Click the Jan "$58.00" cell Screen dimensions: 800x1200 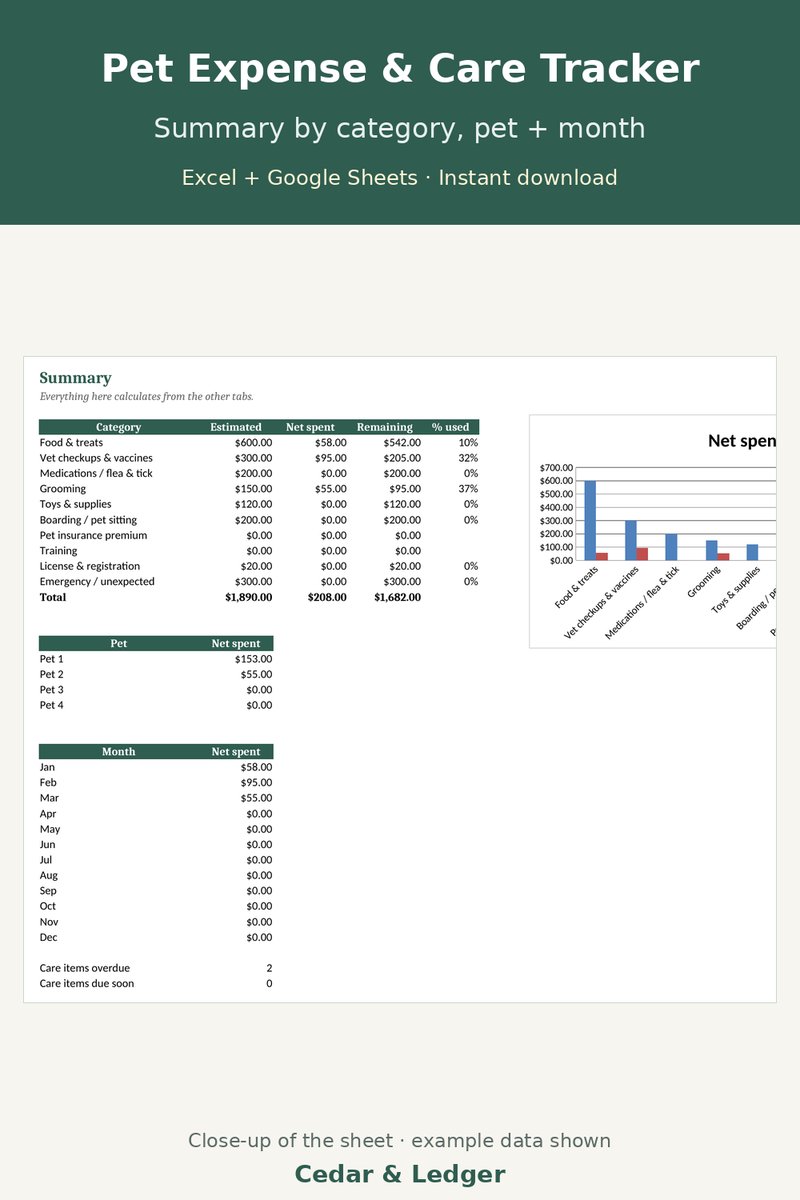(256, 767)
